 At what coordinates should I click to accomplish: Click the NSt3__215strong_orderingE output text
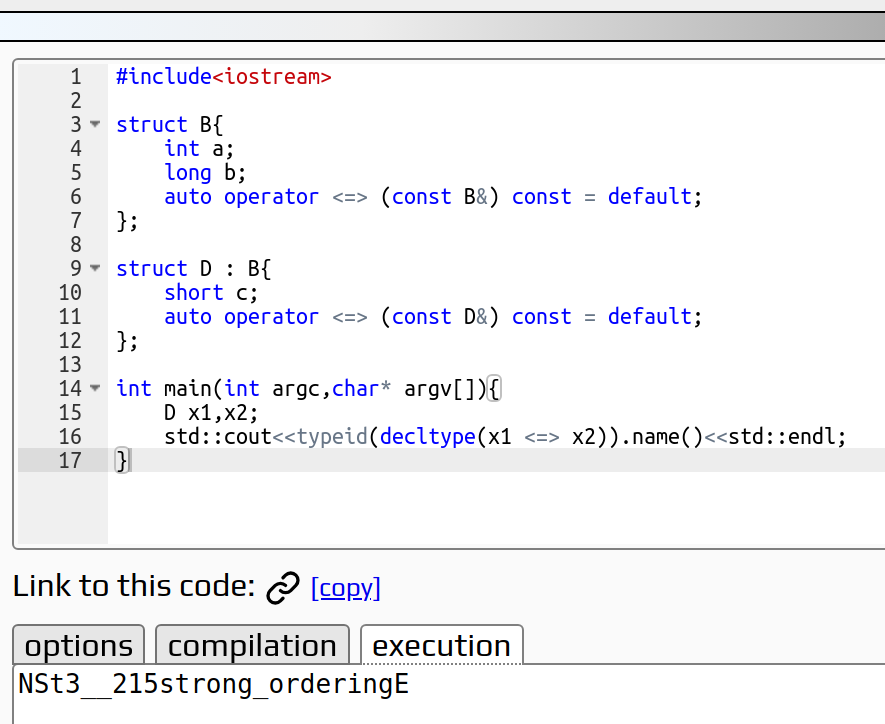tap(213, 684)
